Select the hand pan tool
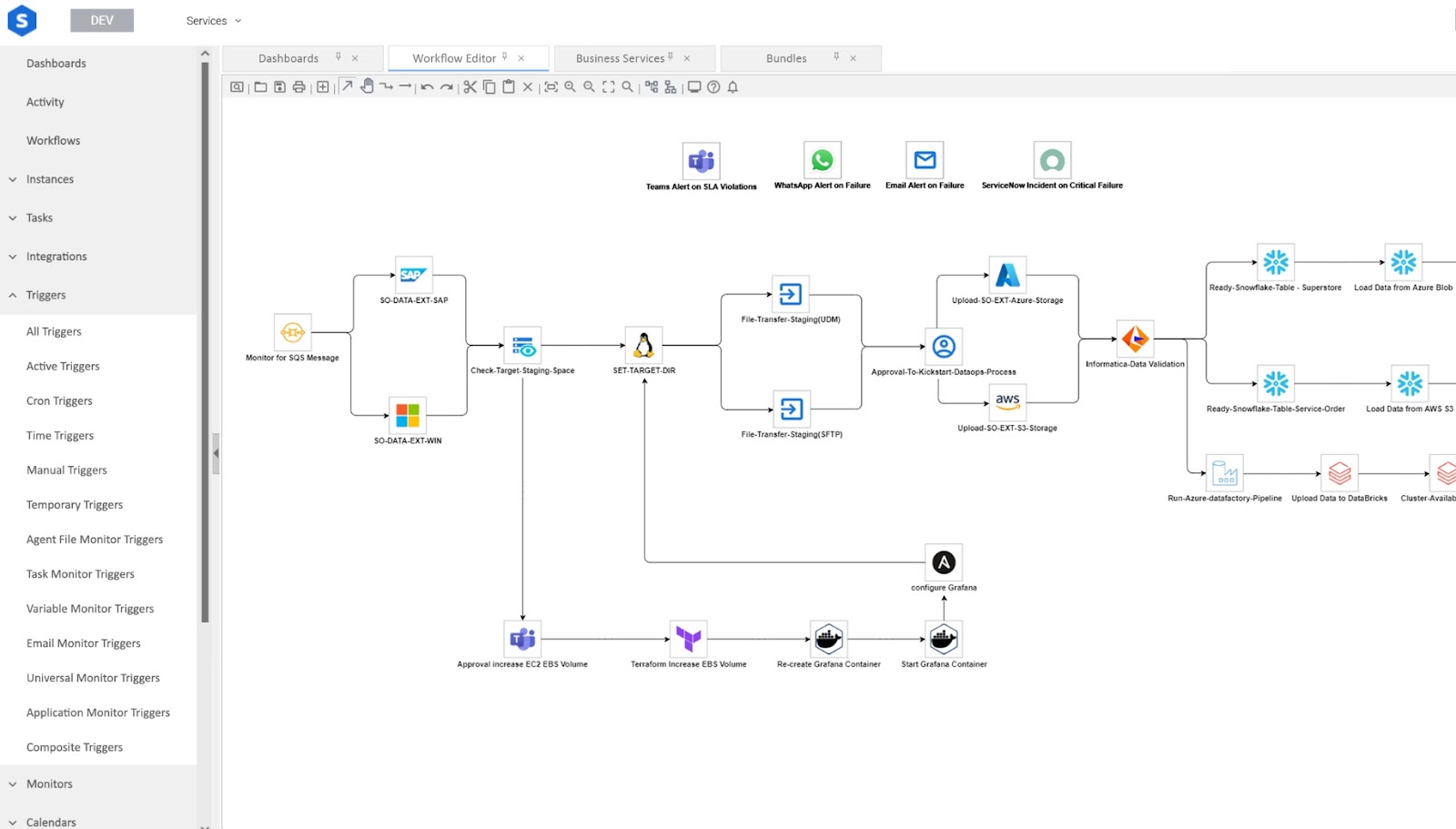Screen dimensions: 1456x829 coord(367,86)
